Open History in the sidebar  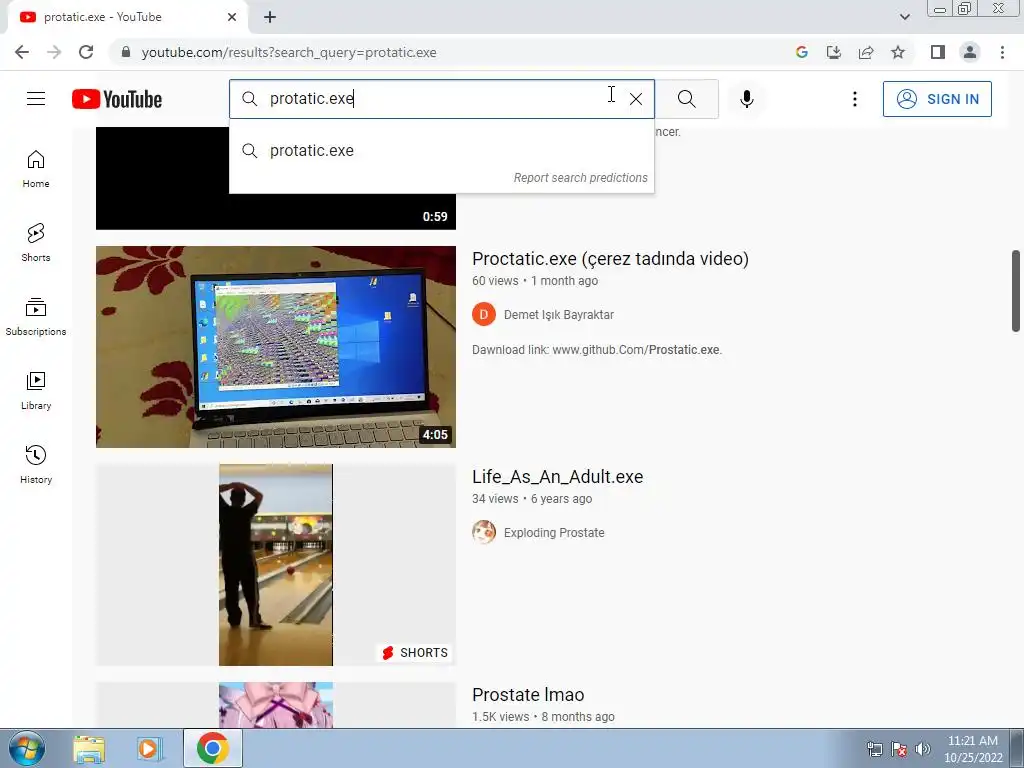tap(36, 464)
